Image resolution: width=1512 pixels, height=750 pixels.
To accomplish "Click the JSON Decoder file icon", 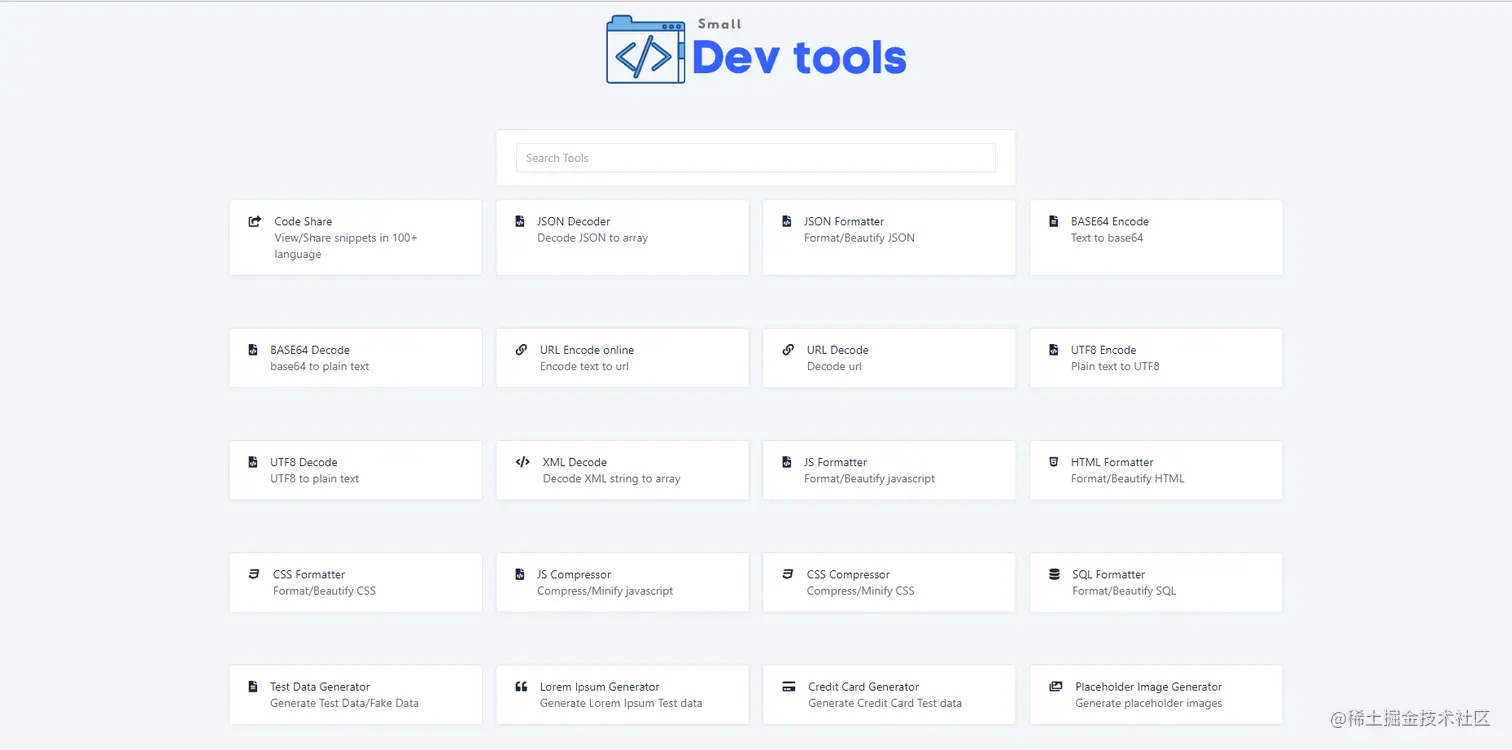I will click(x=519, y=221).
